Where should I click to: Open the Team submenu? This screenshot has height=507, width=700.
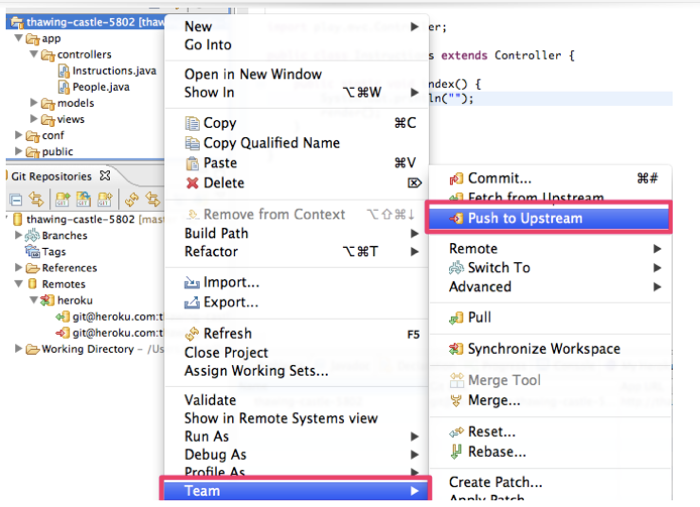point(296,490)
